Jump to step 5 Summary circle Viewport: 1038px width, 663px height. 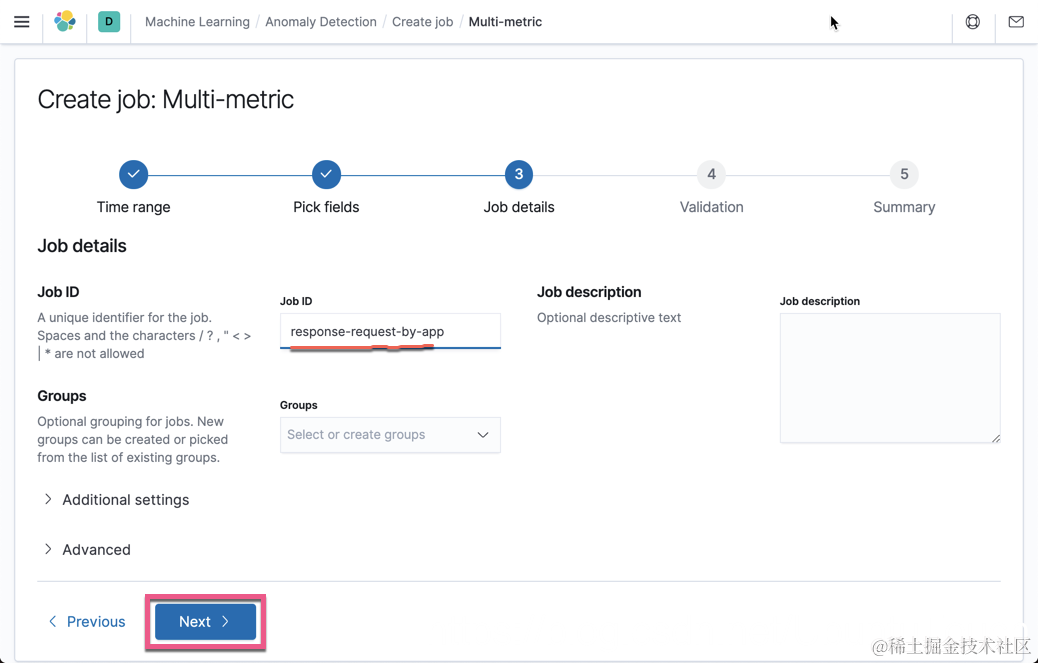tap(904, 175)
